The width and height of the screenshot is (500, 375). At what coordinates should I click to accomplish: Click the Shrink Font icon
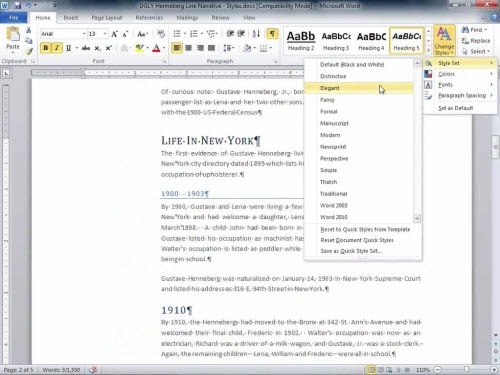(x=125, y=34)
